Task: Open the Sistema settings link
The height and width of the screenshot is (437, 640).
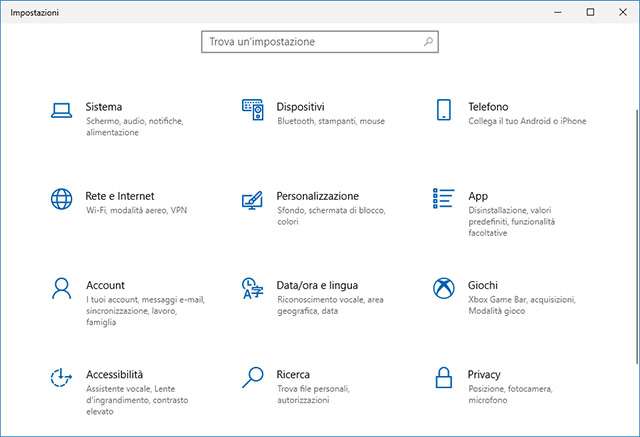Action: 104,107
